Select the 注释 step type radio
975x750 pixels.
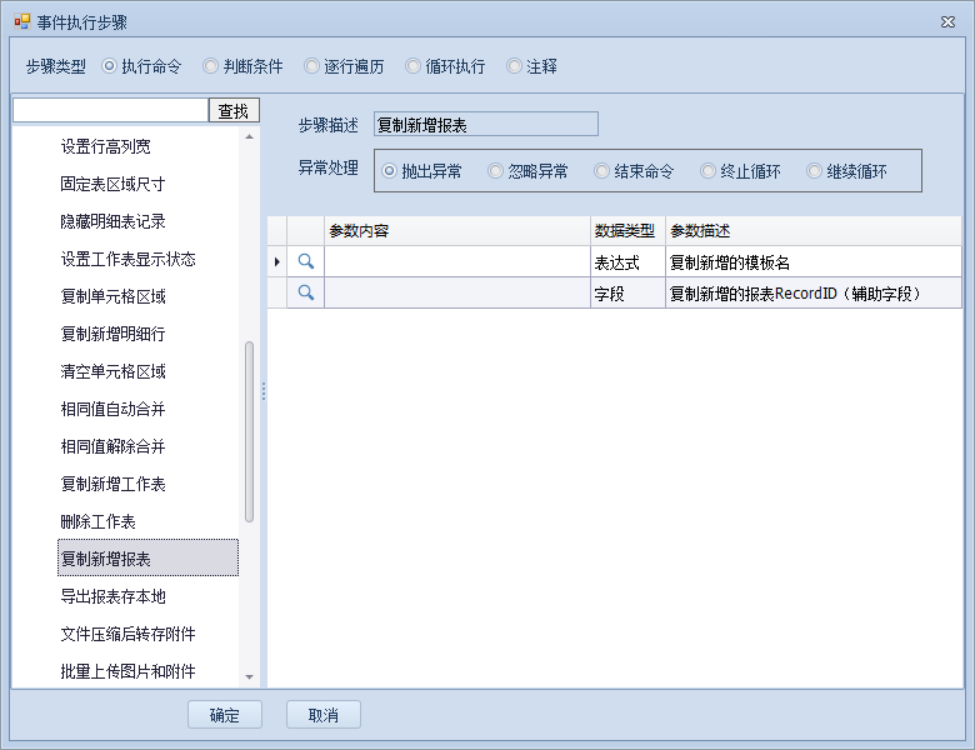pos(515,67)
